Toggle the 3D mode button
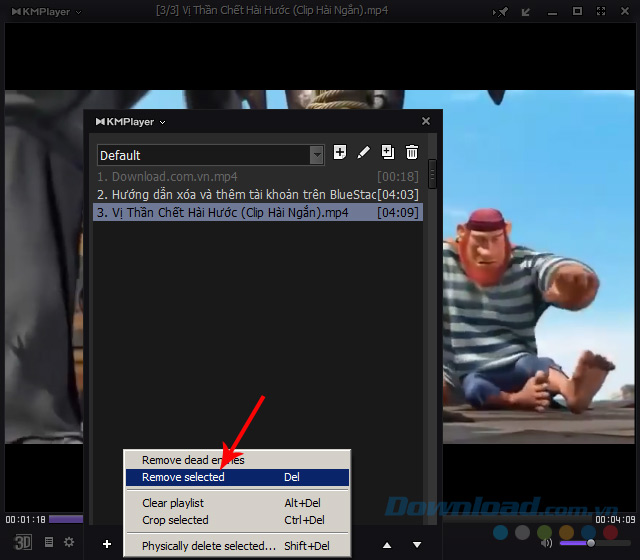The image size is (640, 560). pyautogui.click(x=22, y=542)
